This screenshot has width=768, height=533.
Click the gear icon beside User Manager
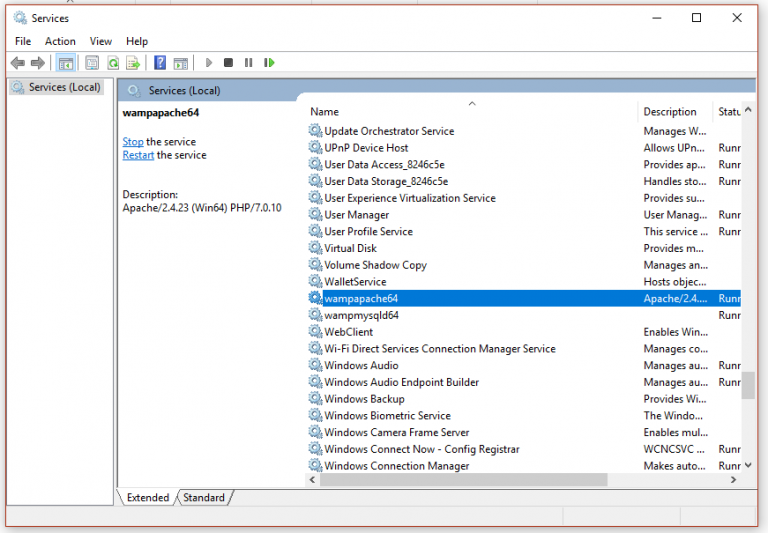click(x=315, y=214)
